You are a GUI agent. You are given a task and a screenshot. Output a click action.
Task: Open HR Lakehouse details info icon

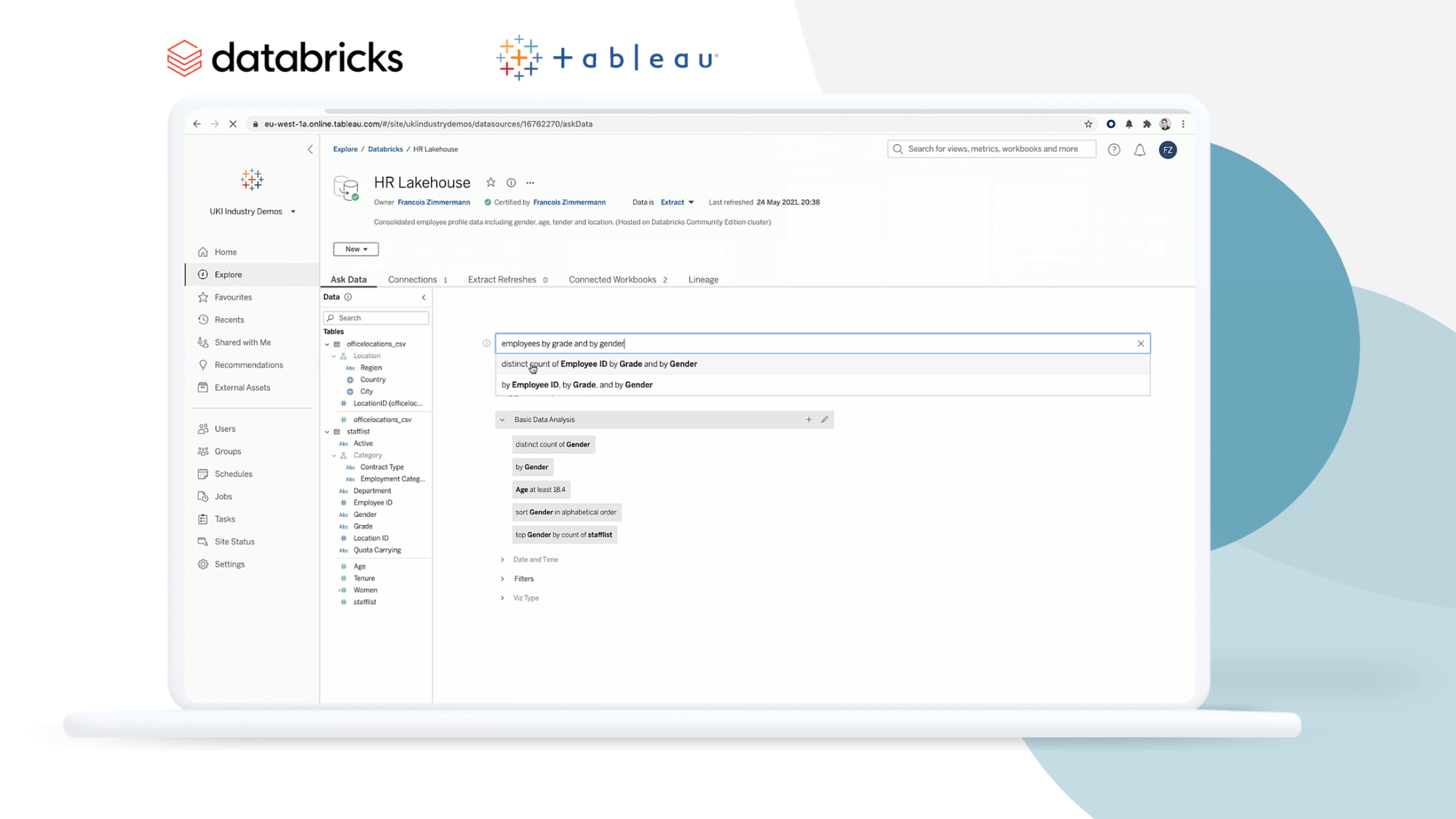[511, 183]
